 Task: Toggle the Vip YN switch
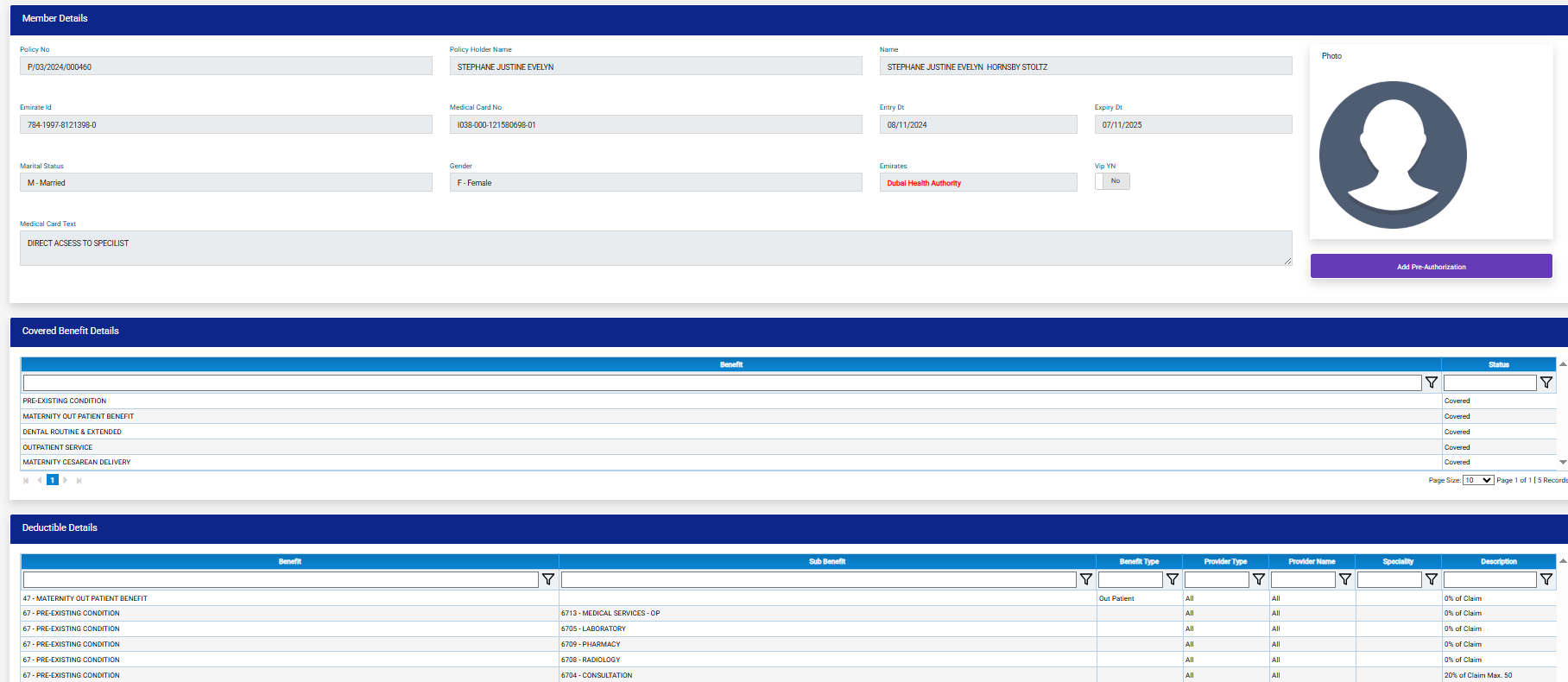coord(1112,181)
